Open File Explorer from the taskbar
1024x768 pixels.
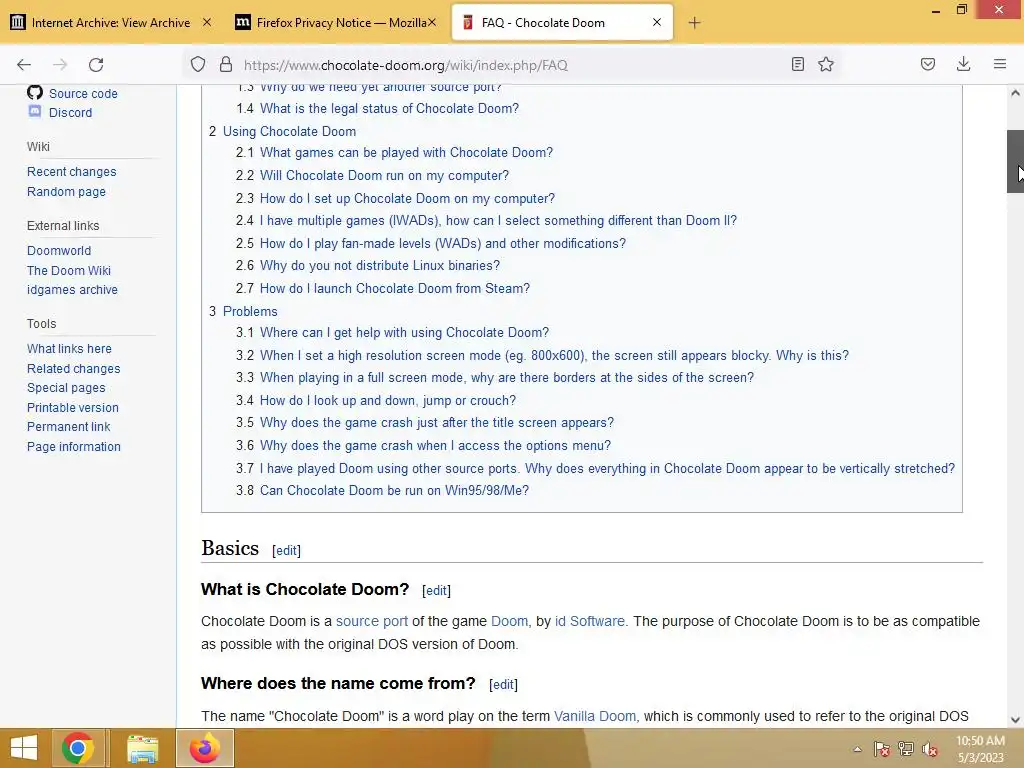(x=142, y=748)
